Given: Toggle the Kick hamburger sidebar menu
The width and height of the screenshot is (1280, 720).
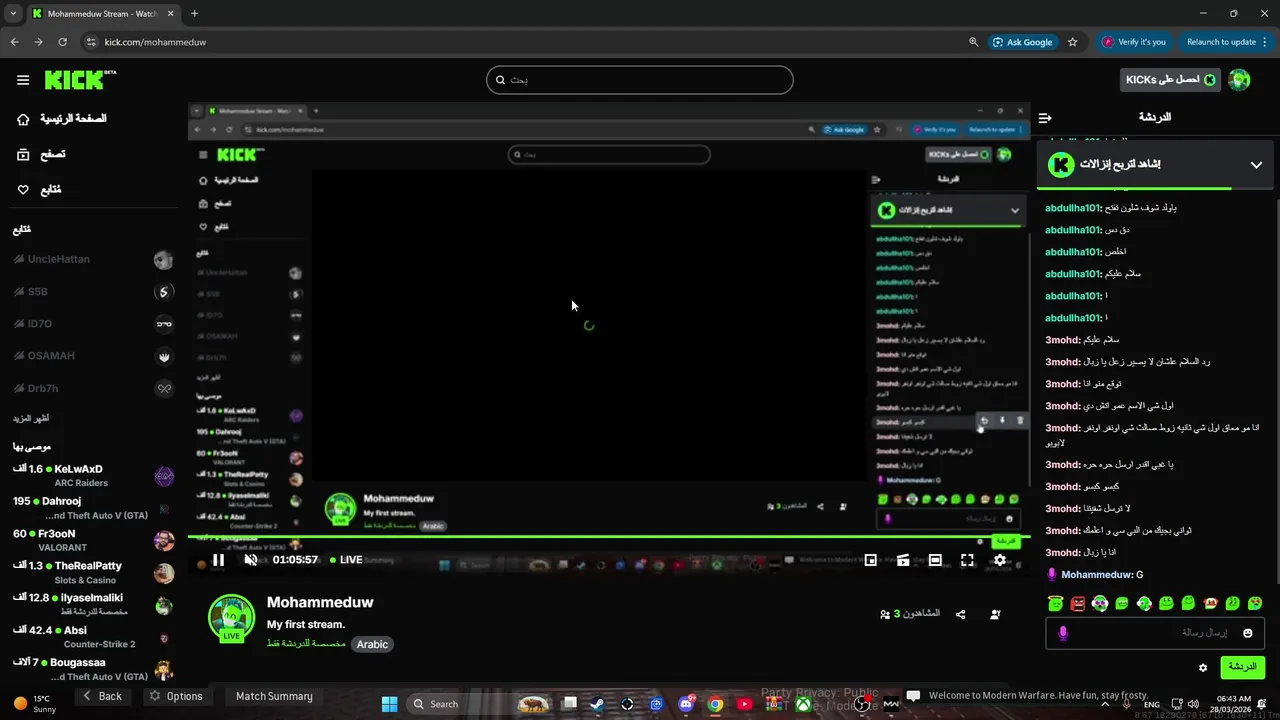Looking at the screenshot, I should (23, 80).
